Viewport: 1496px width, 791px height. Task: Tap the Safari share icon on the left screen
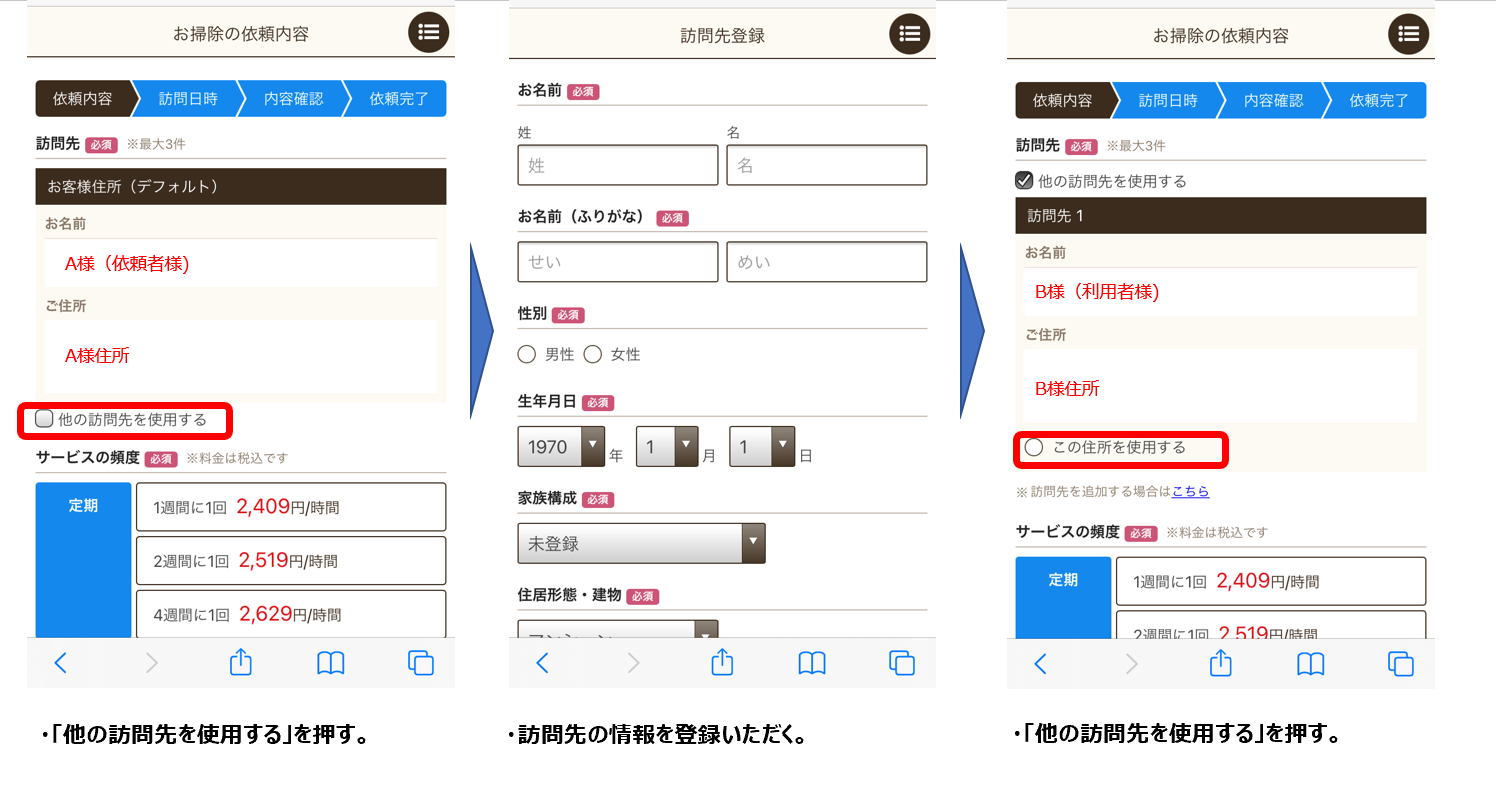coord(240,663)
